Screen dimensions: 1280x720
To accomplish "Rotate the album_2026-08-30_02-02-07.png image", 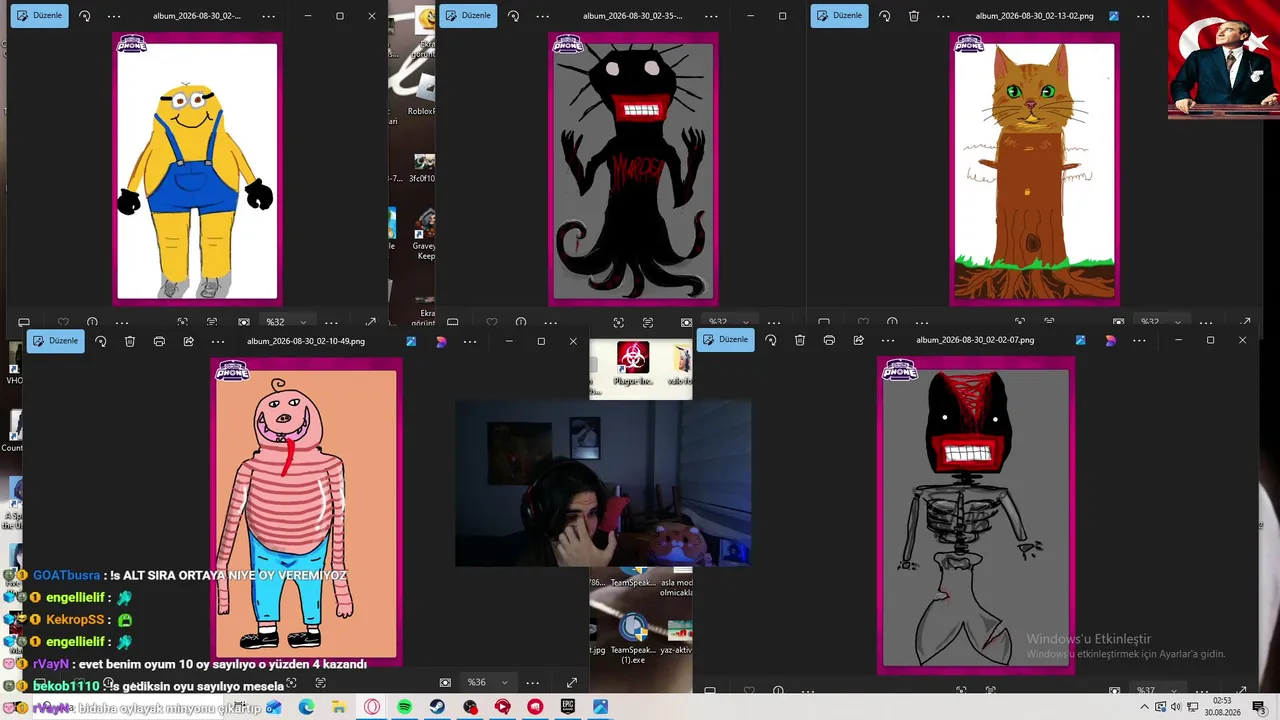I will (x=770, y=340).
